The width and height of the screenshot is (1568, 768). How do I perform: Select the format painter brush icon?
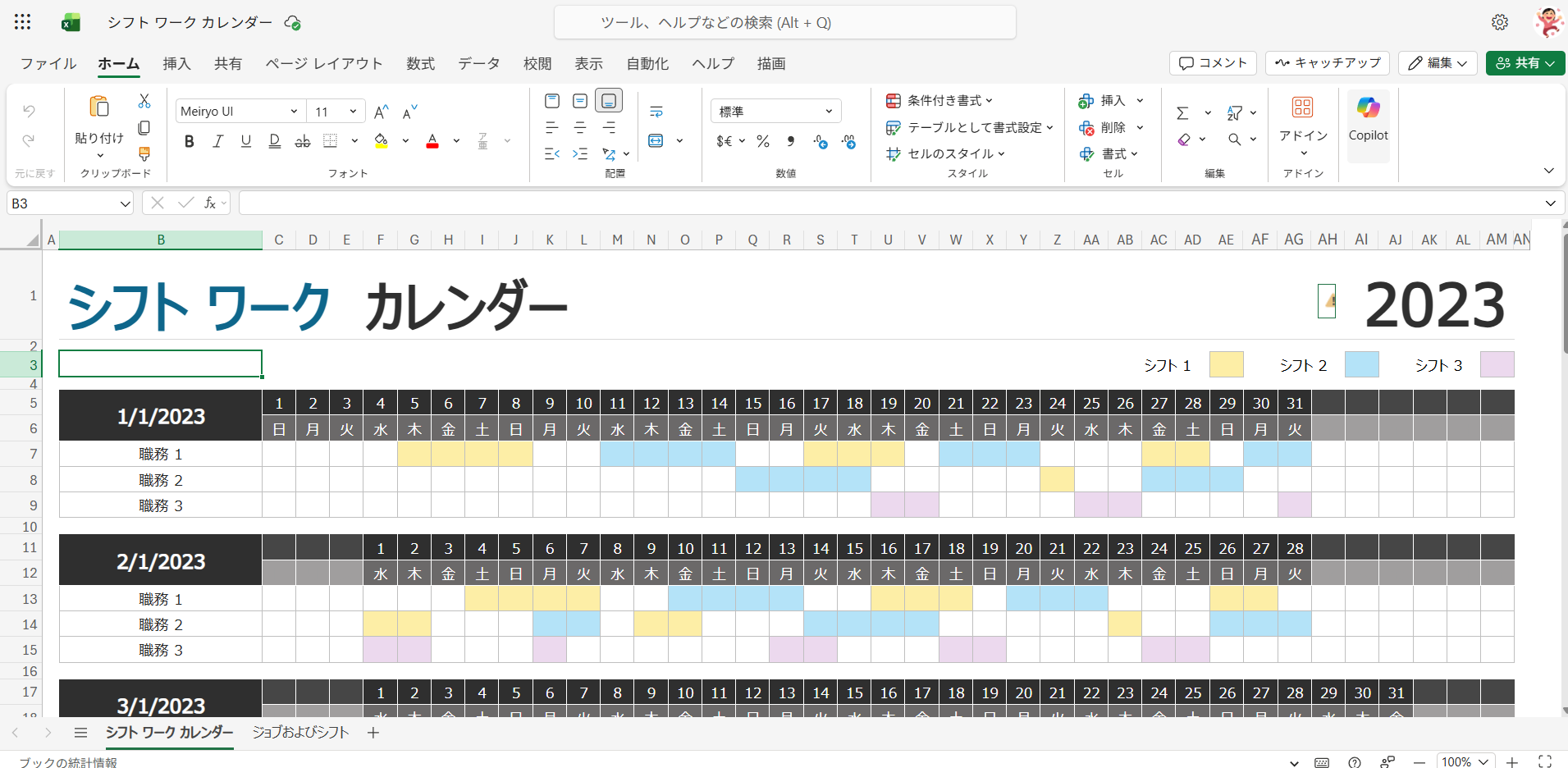(x=144, y=154)
